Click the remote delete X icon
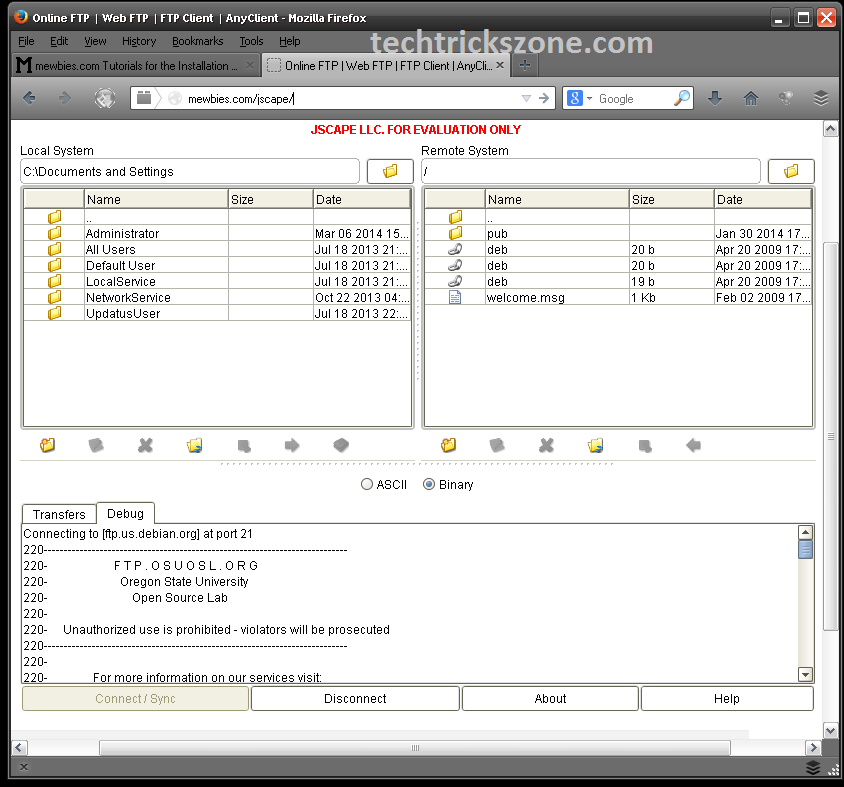 [x=547, y=446]
